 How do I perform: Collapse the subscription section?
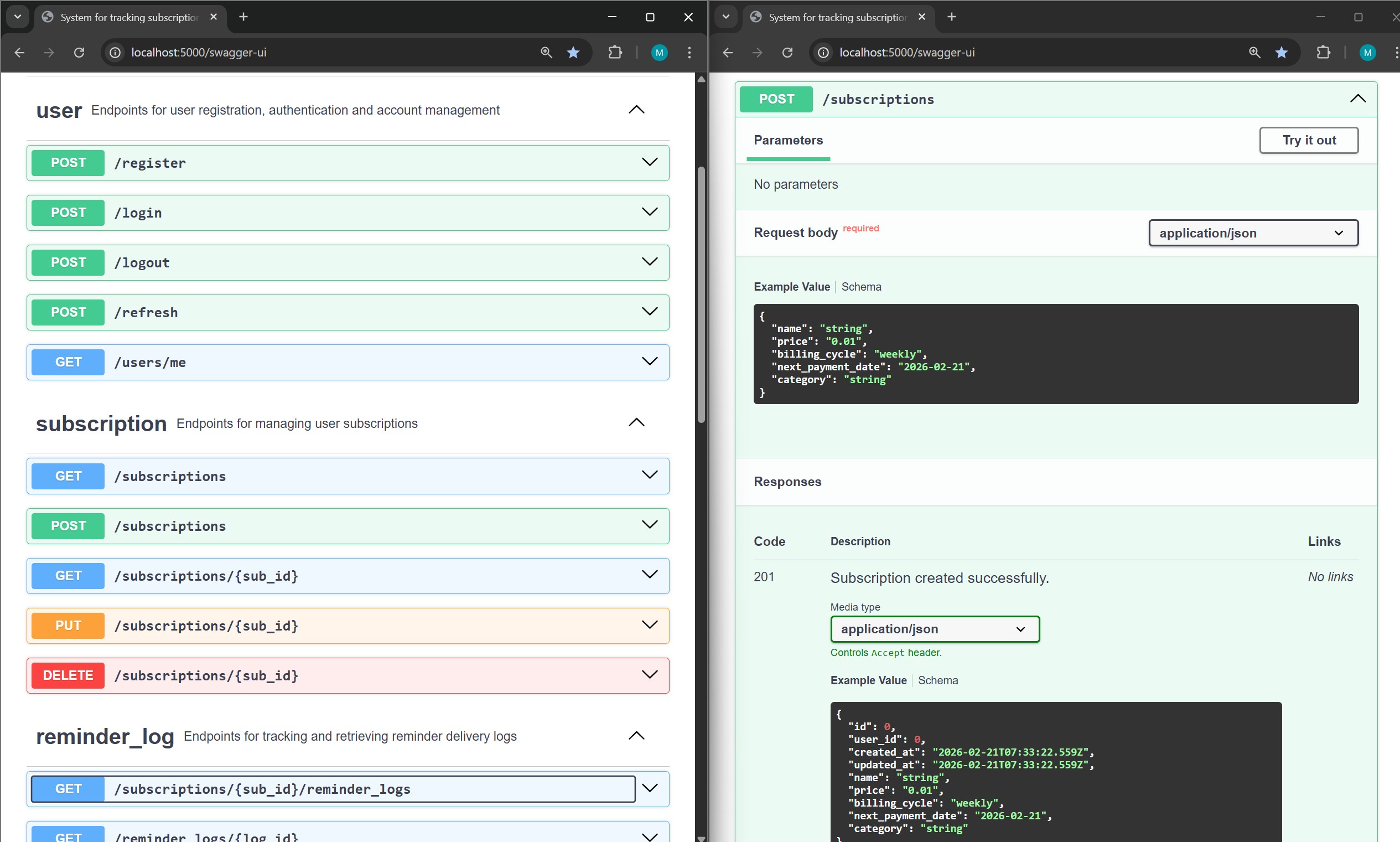pyautogui.click(x=636, y=422)
